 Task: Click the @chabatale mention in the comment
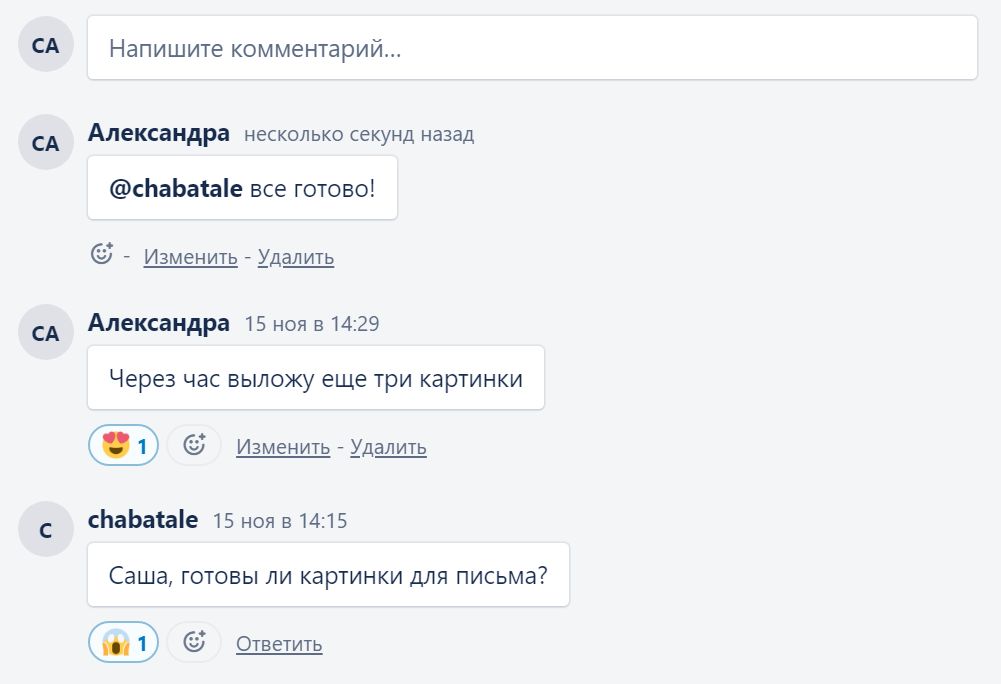pos(176,187)
